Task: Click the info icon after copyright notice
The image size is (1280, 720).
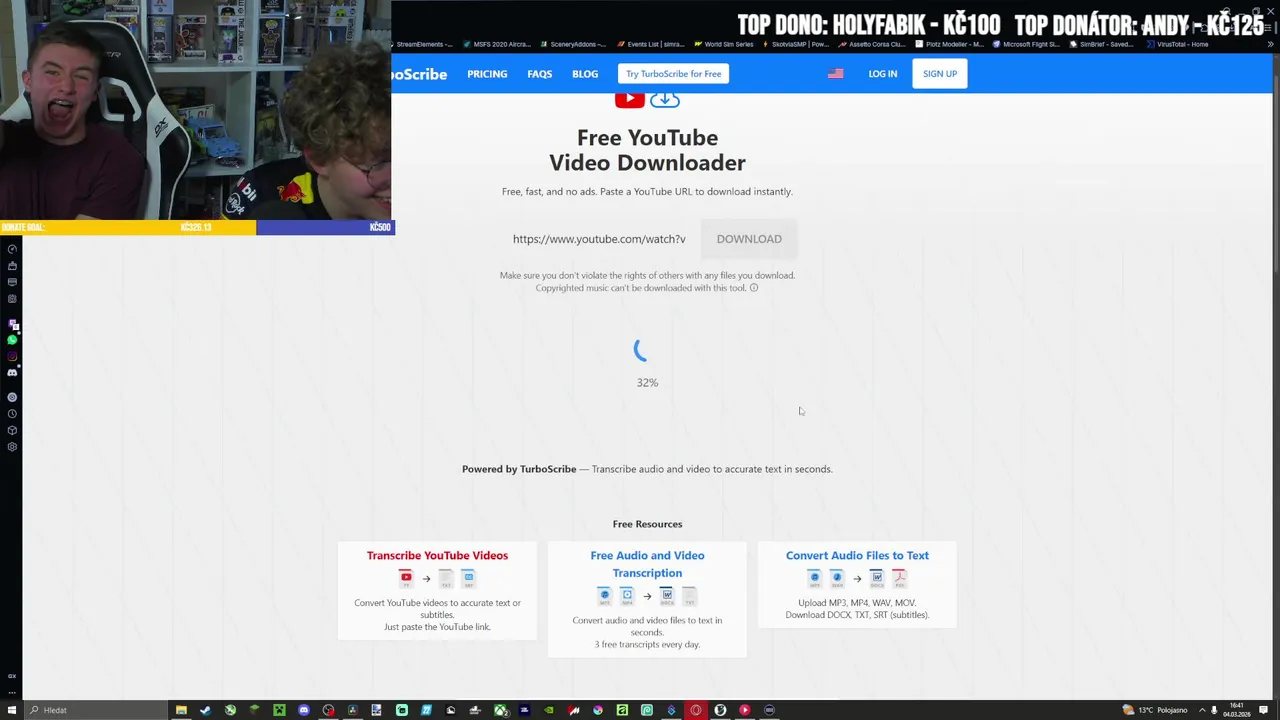Action: 754,288
